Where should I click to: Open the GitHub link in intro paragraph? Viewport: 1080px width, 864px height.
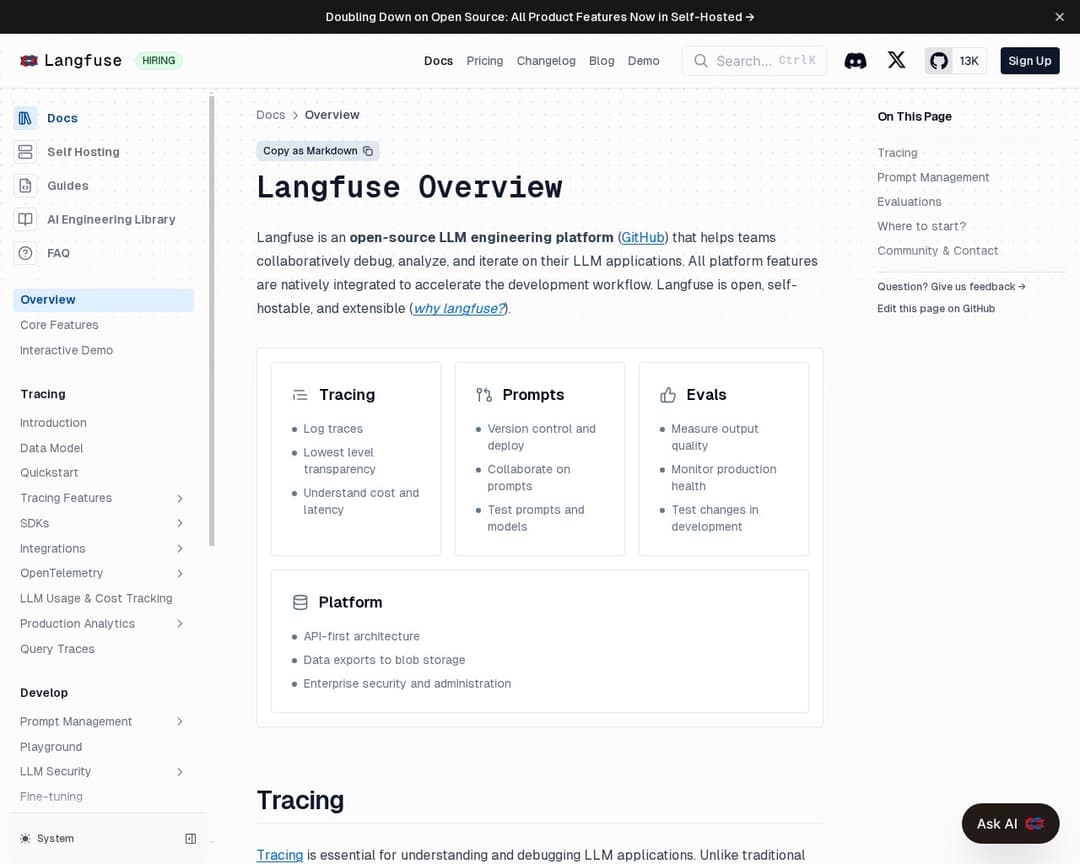pyautogui.click(x=642, y=238)
